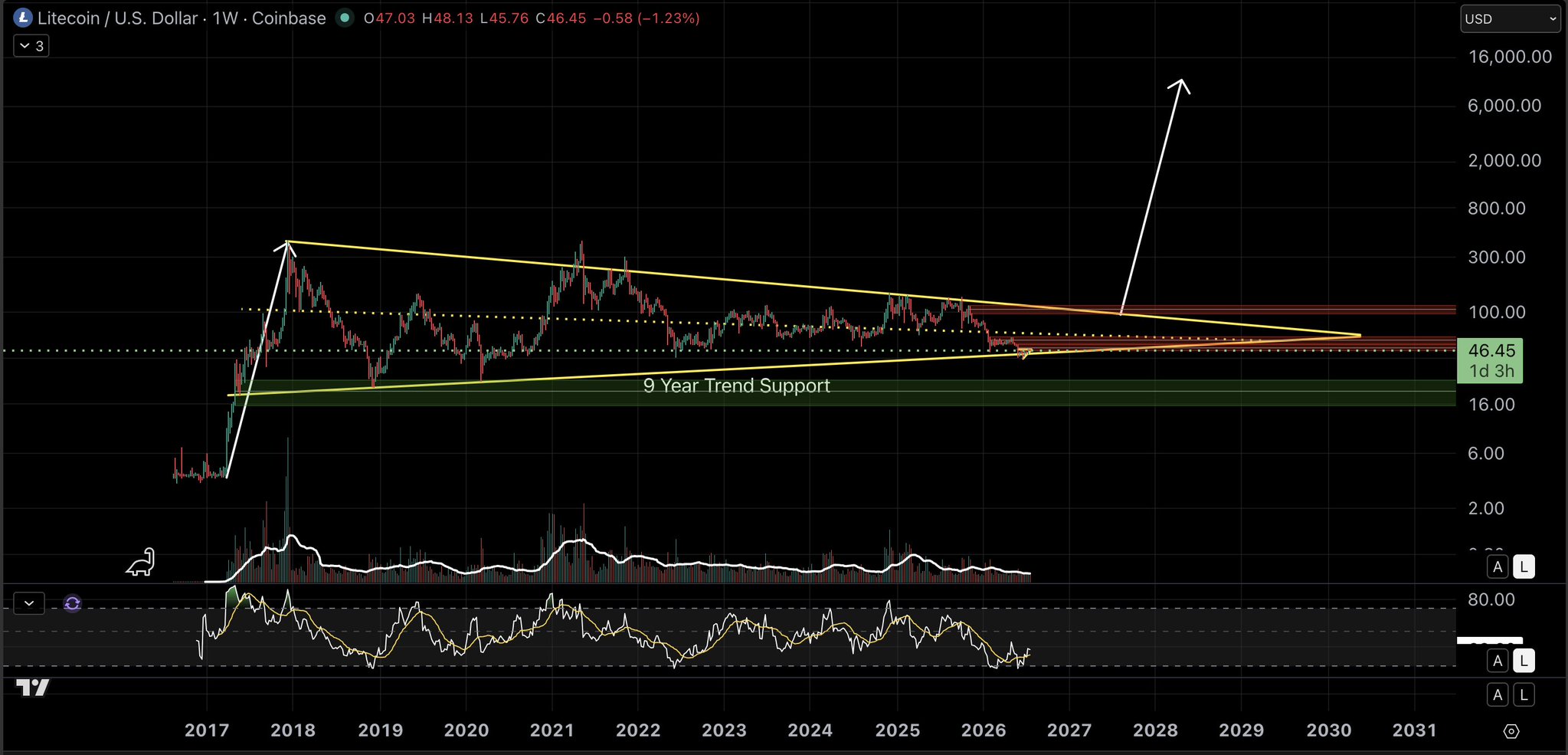Viewport: 1568px width, 755px height.
Task: Click the 300.00 price scale label
Action: click(x=1497, y=257)
